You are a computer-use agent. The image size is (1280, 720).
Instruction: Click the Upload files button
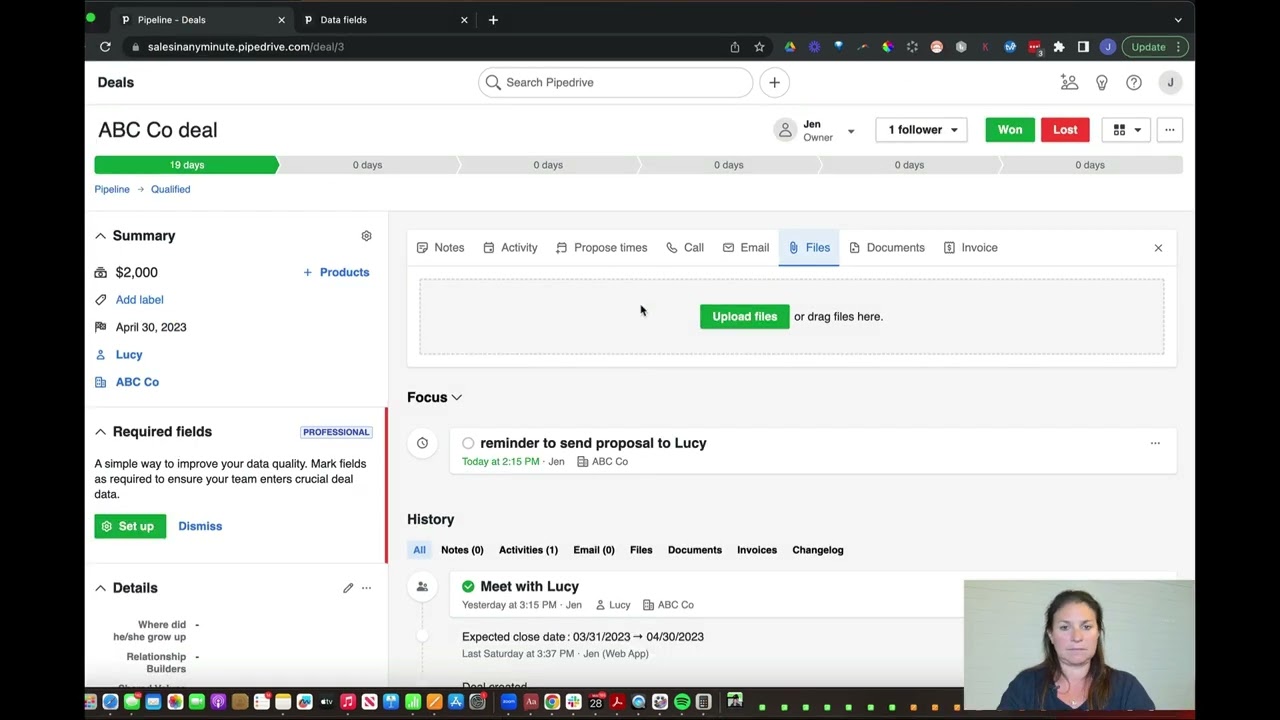pos(744,317)
